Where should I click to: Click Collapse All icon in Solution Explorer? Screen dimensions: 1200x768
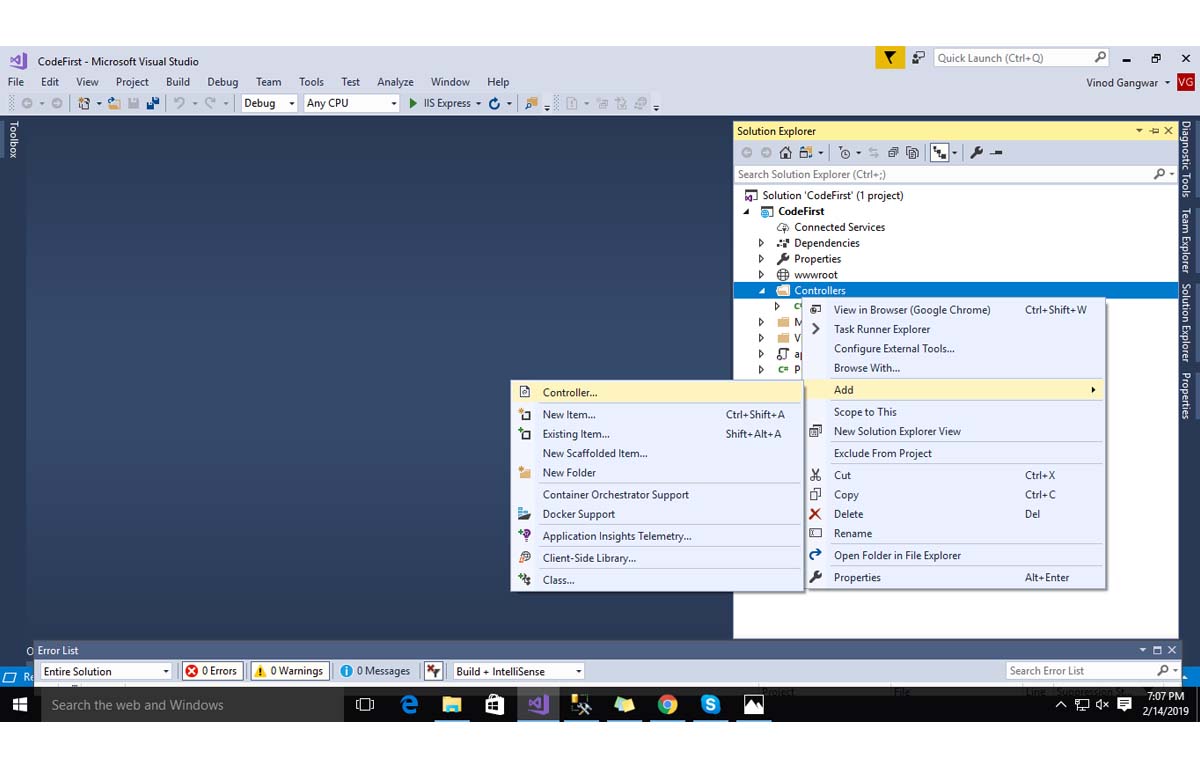(892, 153)
